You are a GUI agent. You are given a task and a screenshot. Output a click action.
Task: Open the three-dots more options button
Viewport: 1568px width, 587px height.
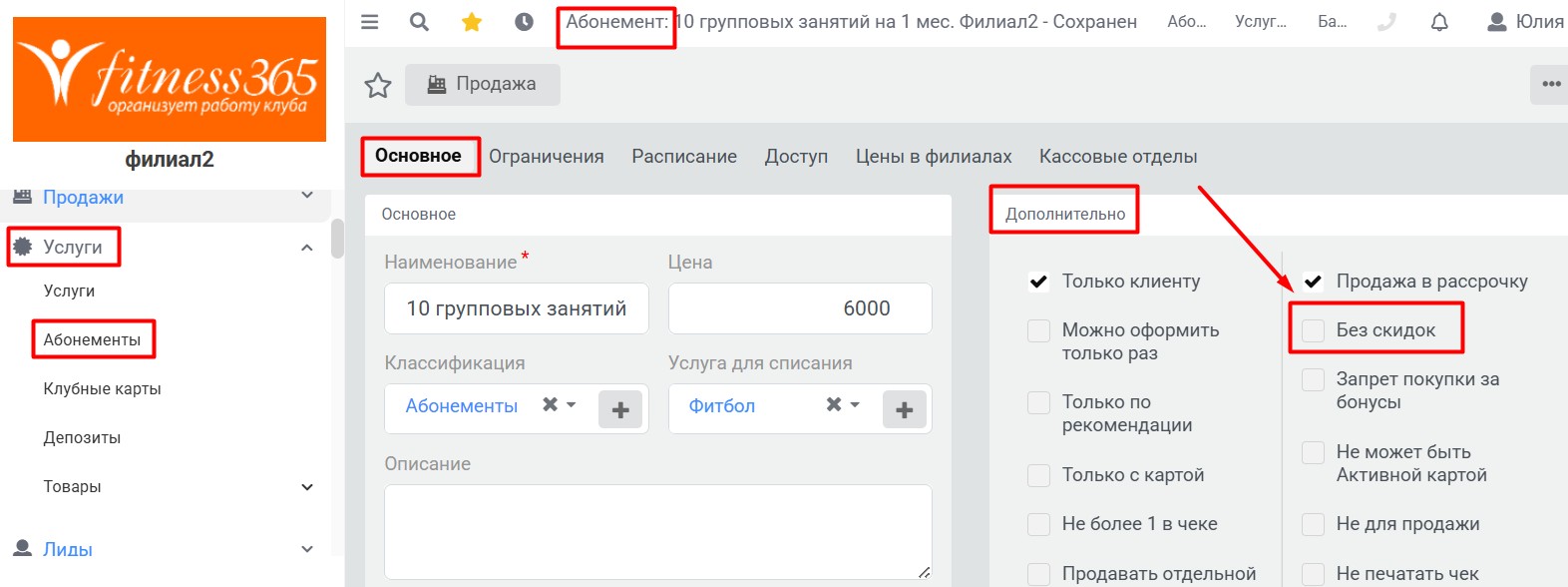click(x=1551, y=84)
